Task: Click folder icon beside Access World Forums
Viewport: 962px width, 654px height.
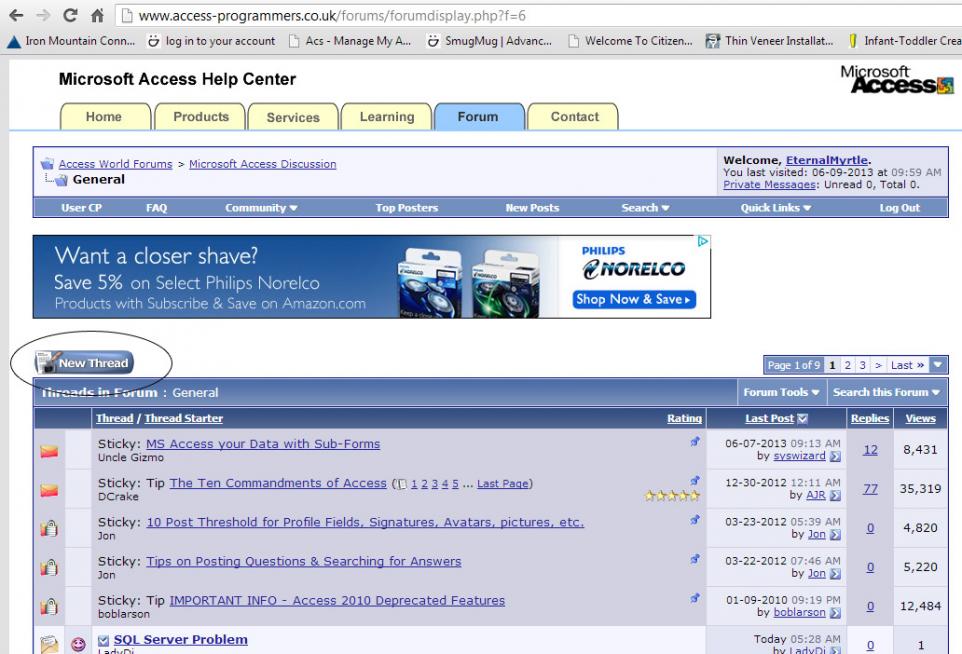Action: pos(47,164)
